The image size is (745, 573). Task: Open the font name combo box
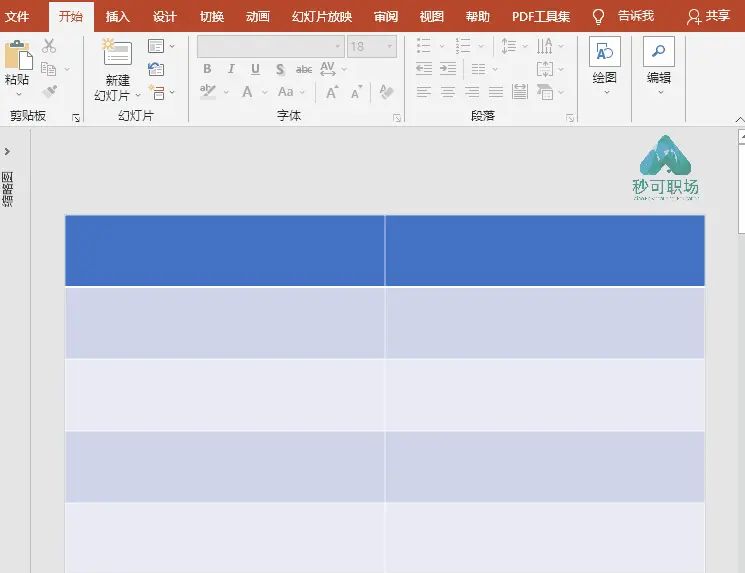pyautogui.click(x=271, y=47)
